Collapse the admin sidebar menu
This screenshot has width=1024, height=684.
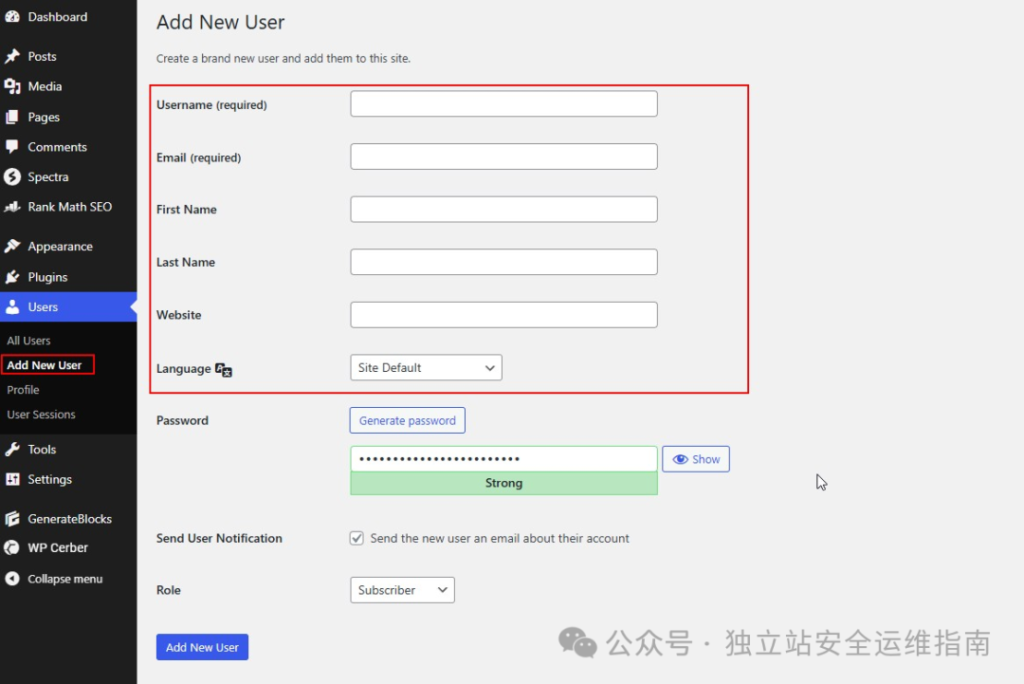pyautogui.click(x=69, y=579)
